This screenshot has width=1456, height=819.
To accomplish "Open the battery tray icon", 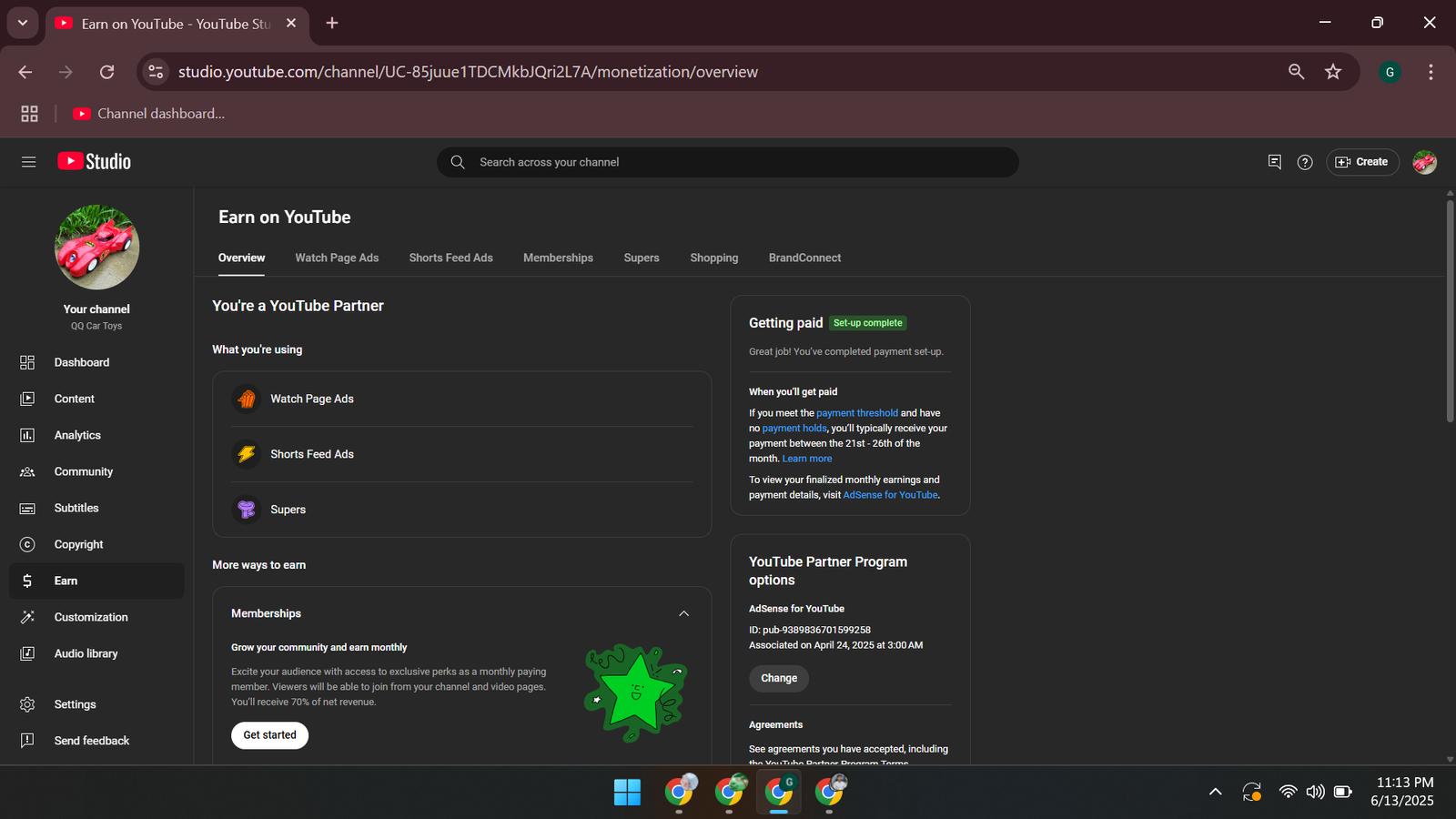I will (1342, 792).
